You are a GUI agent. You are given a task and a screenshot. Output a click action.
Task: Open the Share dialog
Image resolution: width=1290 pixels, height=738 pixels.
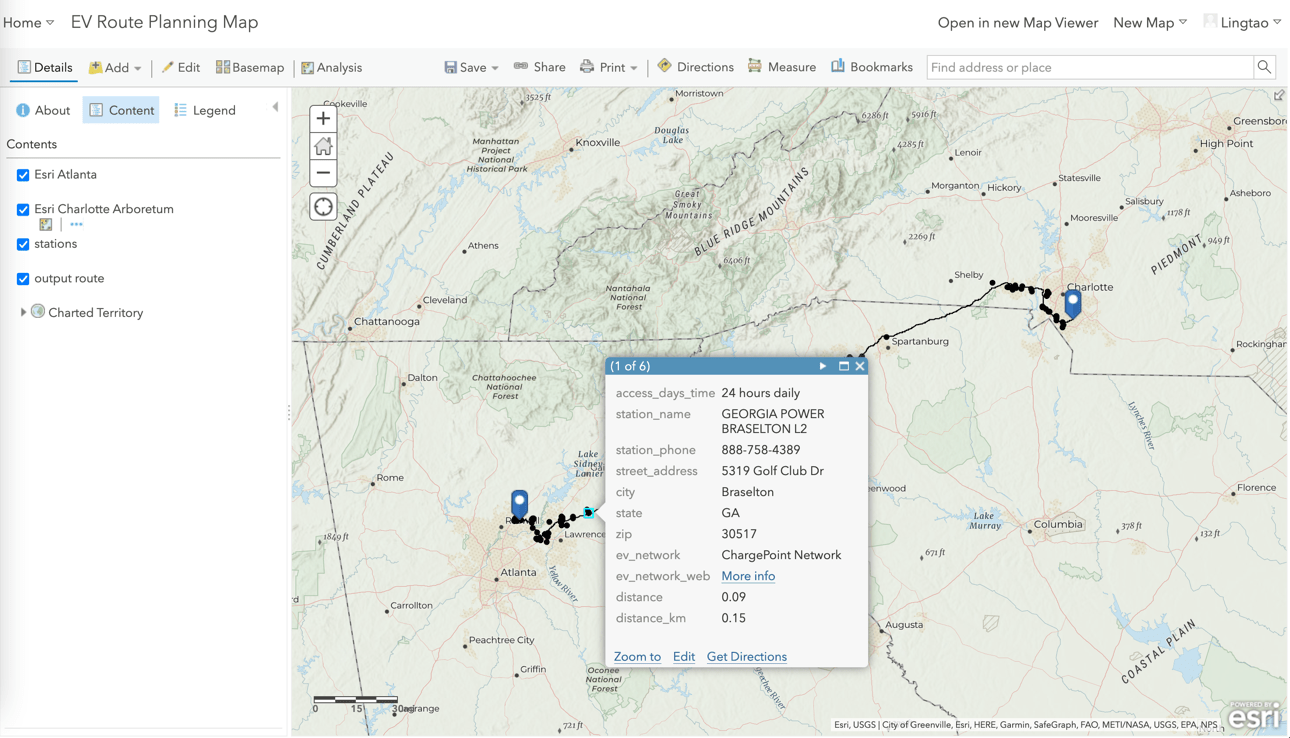pos(540,67)
